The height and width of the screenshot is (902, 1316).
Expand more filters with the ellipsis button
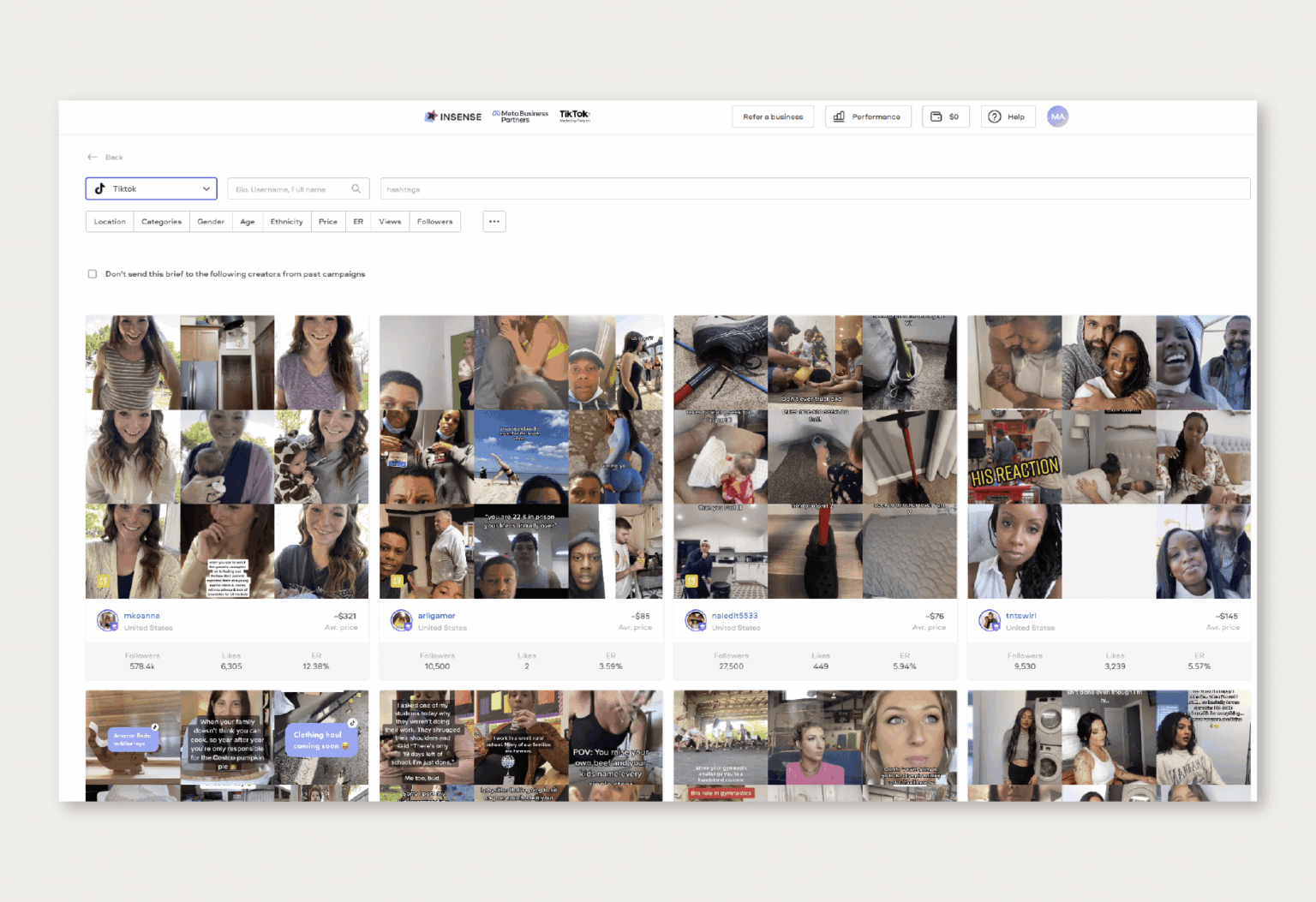(493, 221)
